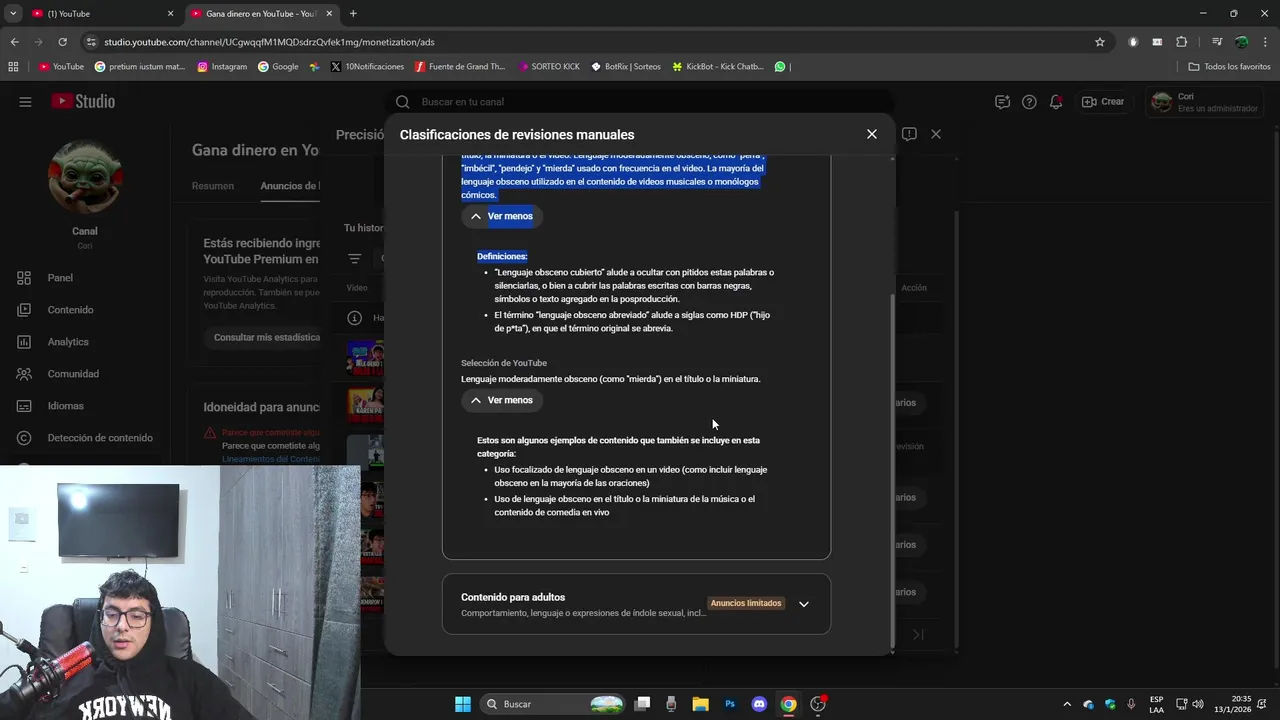Click Chrome icon in taskbar
This screenshot has height=720, width=1280.
(x=788, y=704)
